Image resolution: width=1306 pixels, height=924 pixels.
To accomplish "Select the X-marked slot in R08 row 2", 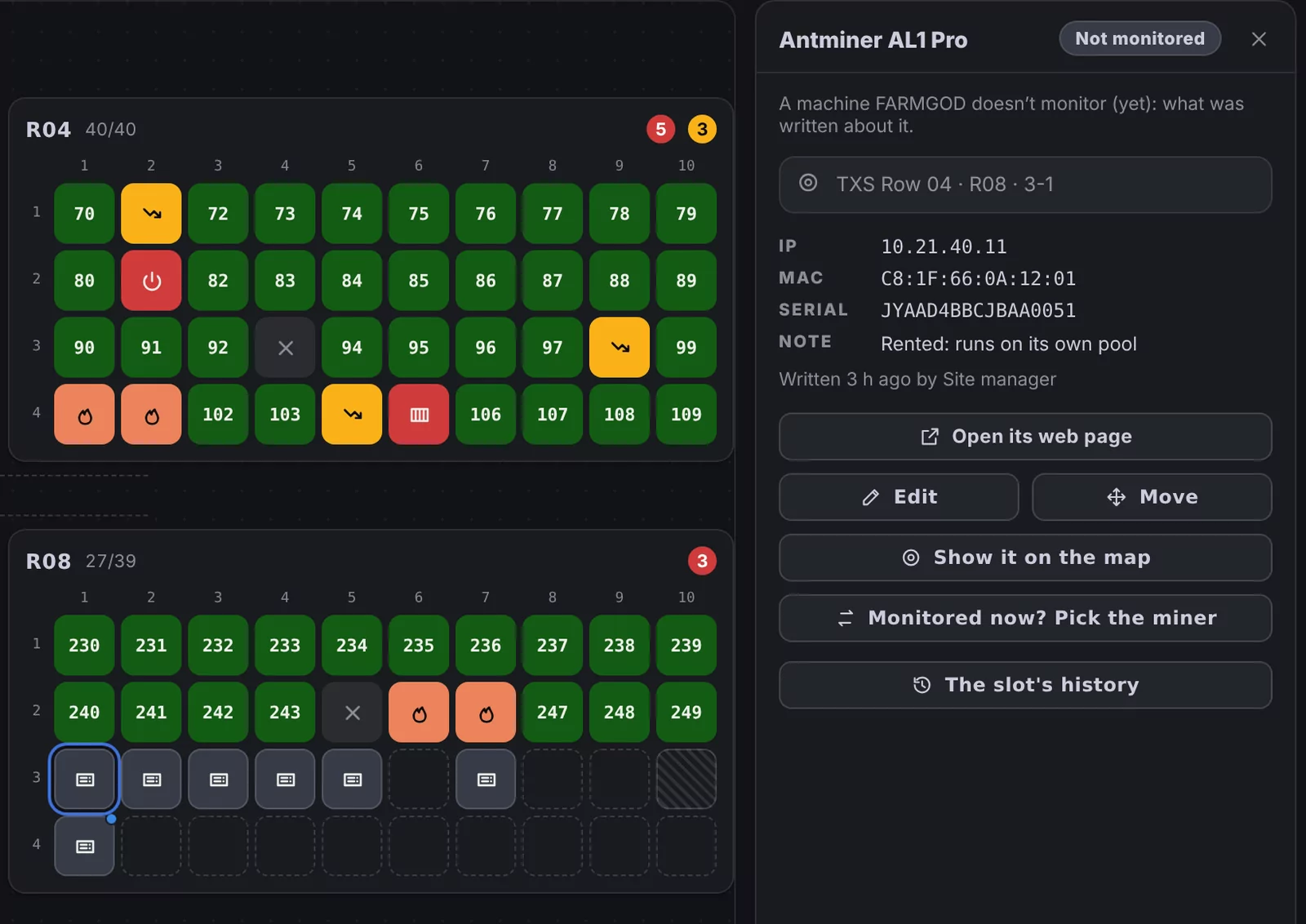I will coord(352,712).
